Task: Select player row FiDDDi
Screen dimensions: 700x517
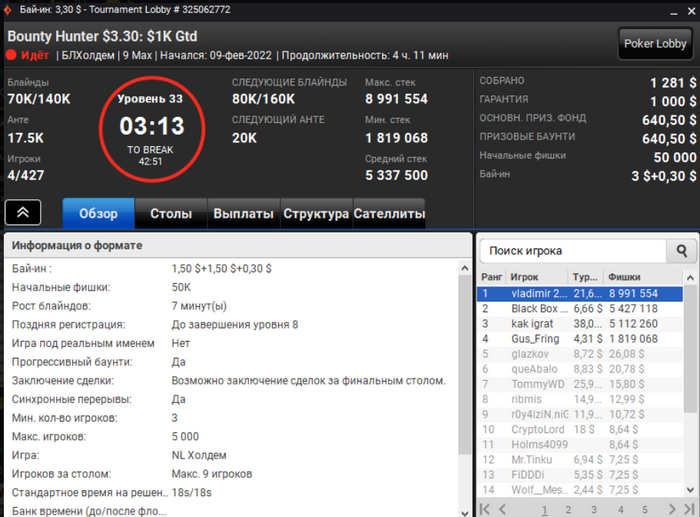Action: tap(580, 475)
